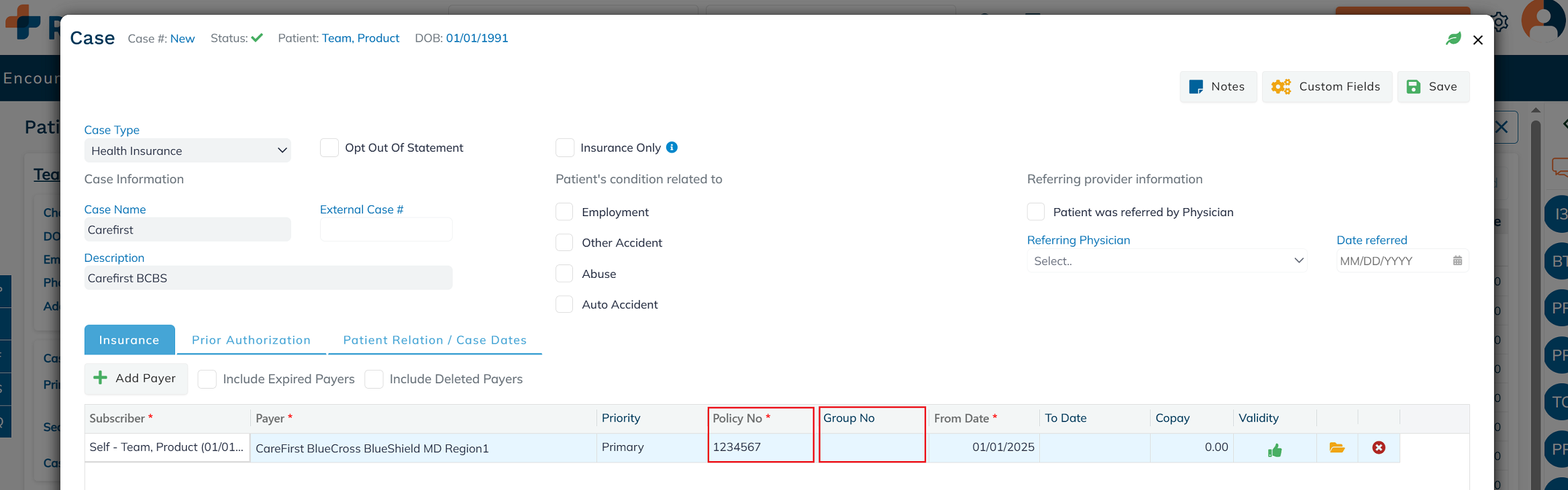Open the payer folder icon
Screen dimensions: 1568x490
[1337, 448]
